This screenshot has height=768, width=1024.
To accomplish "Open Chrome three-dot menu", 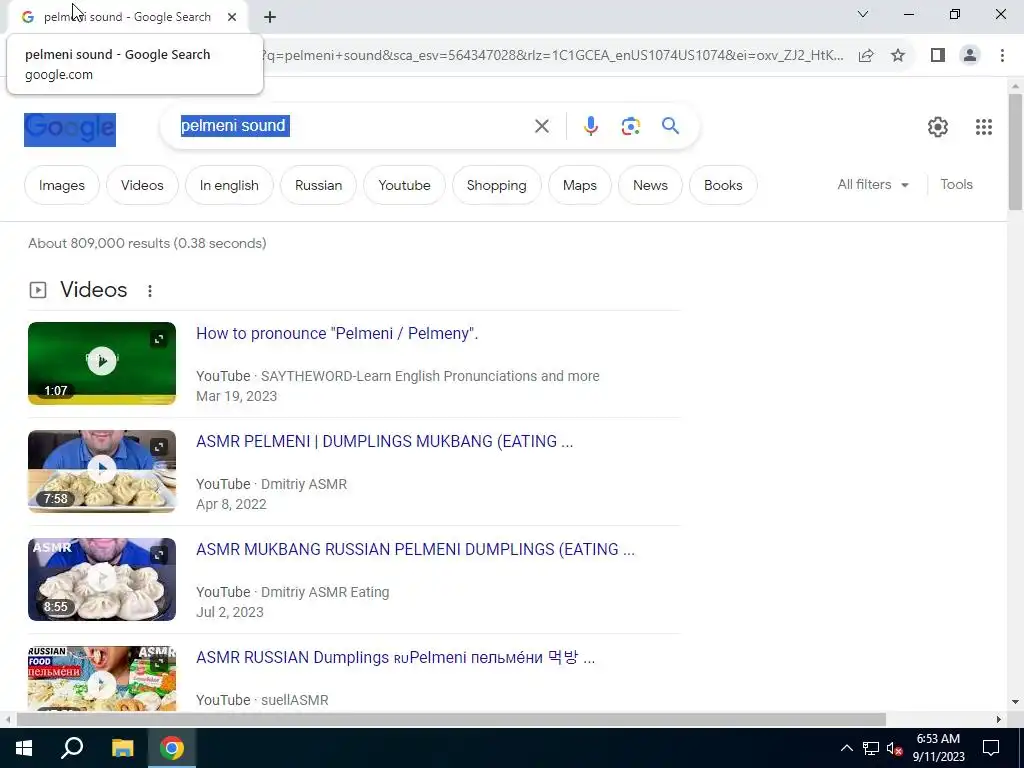I will (x=1002, y=56).
